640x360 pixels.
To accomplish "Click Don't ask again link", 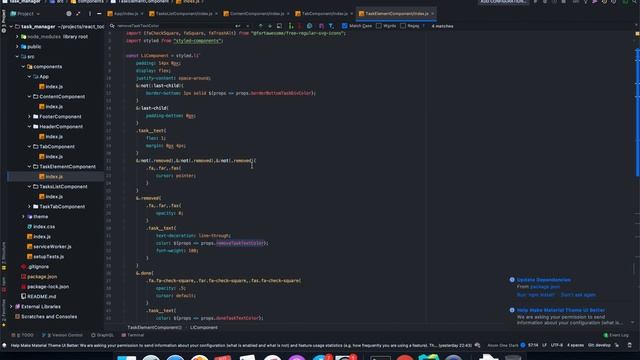I will click(578, 295).
